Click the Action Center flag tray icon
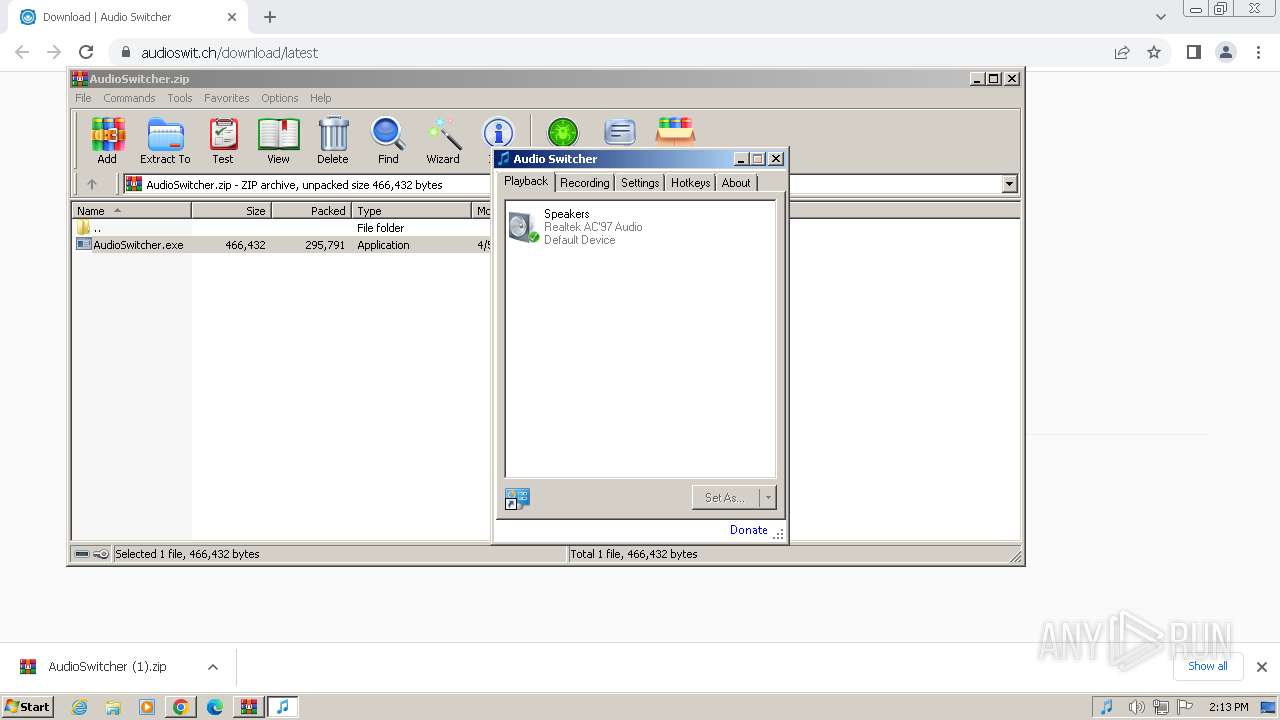1280x720 pixels. click(1187, 707)
